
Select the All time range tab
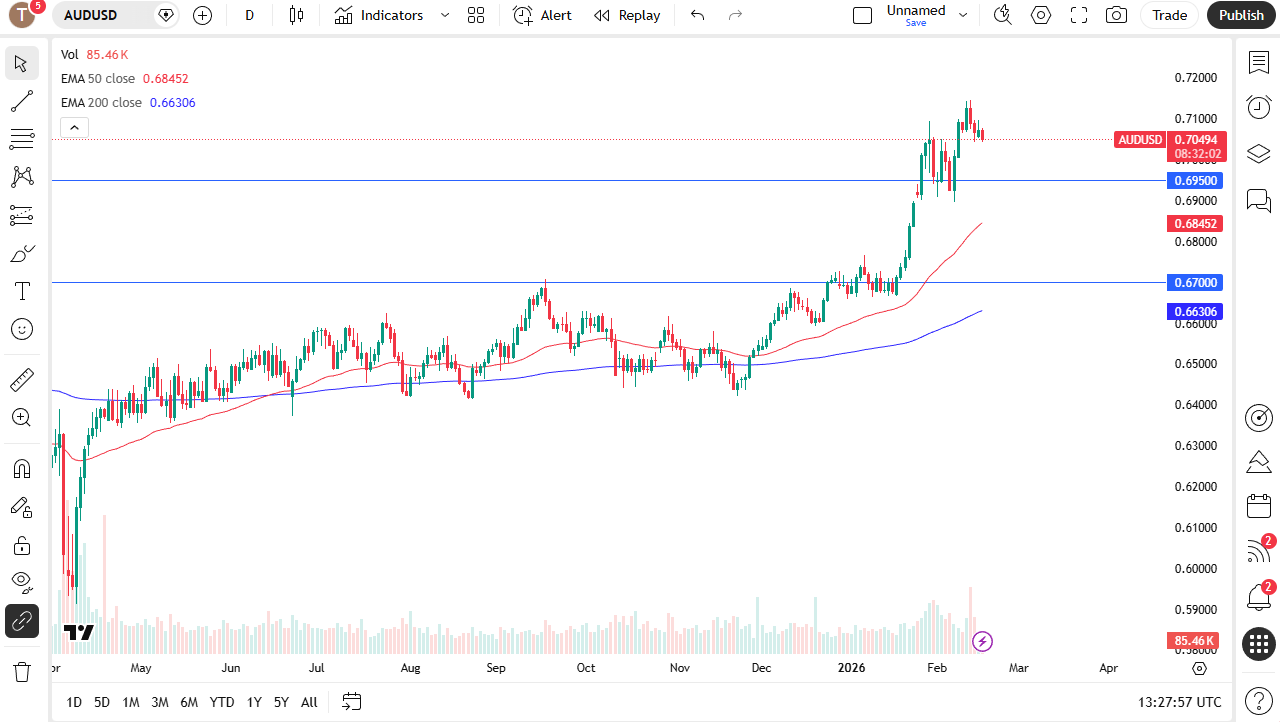tap(309, 702)
